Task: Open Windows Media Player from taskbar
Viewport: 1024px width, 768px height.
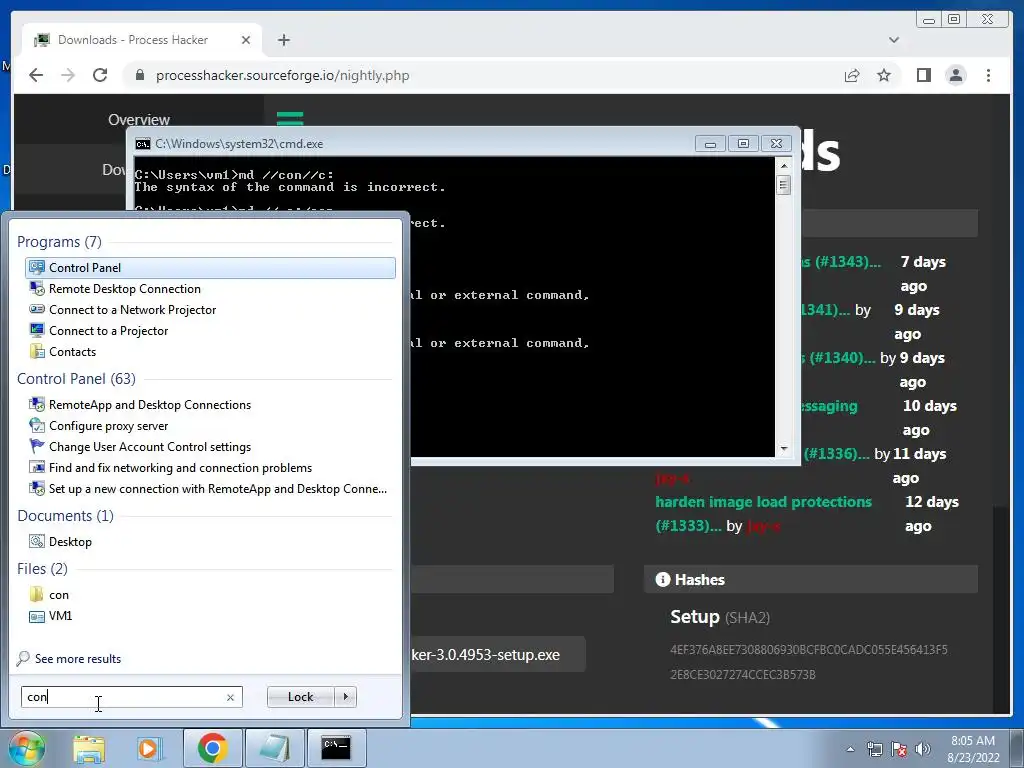Action: [x=150, y=748]
